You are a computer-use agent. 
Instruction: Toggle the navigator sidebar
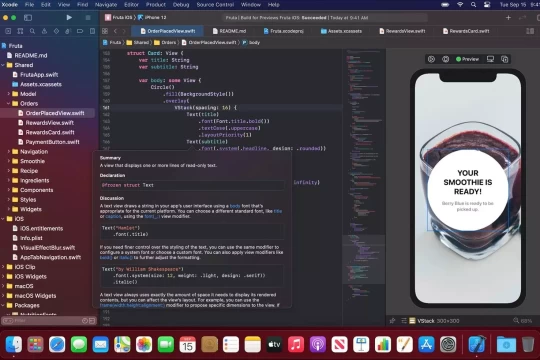click(28, 17)
